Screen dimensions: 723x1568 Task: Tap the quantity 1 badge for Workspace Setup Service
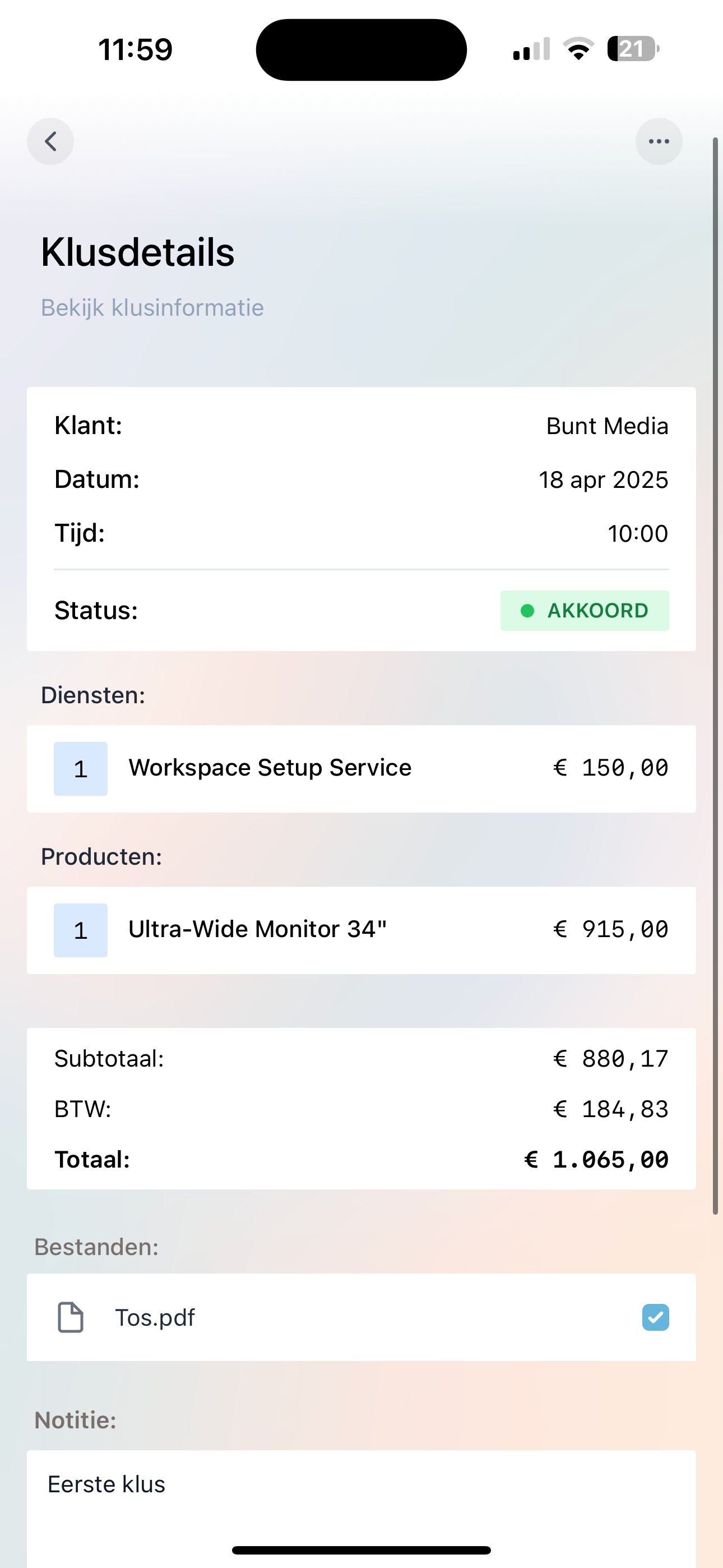[80, 769]
